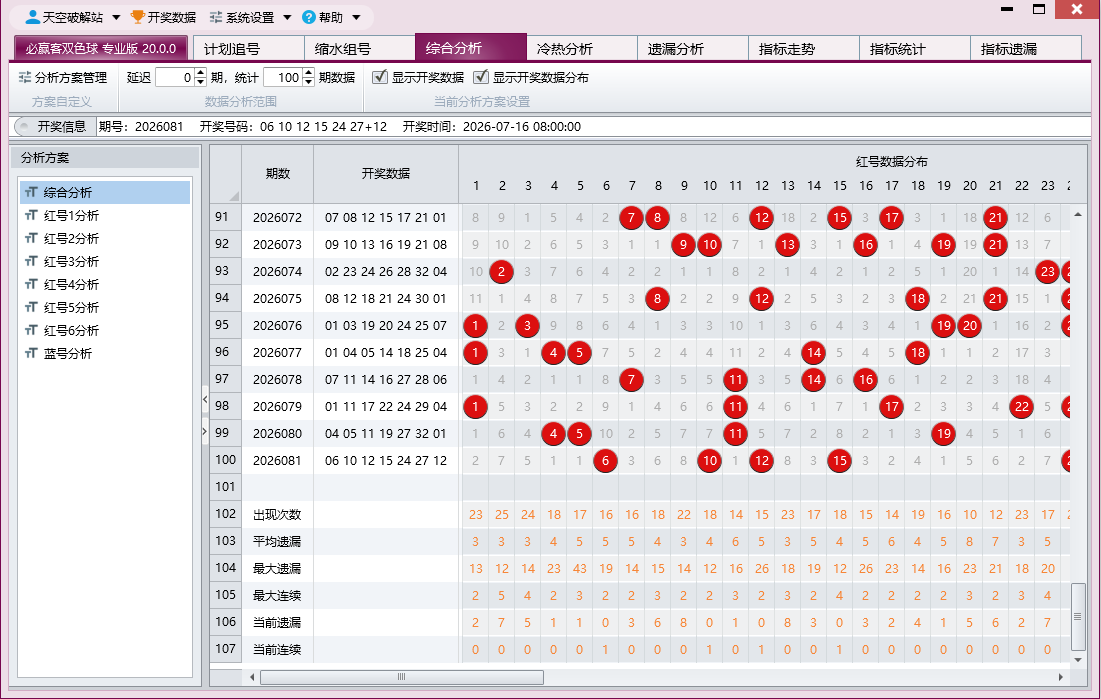Click the 当前连续 row label

point(277,649)
